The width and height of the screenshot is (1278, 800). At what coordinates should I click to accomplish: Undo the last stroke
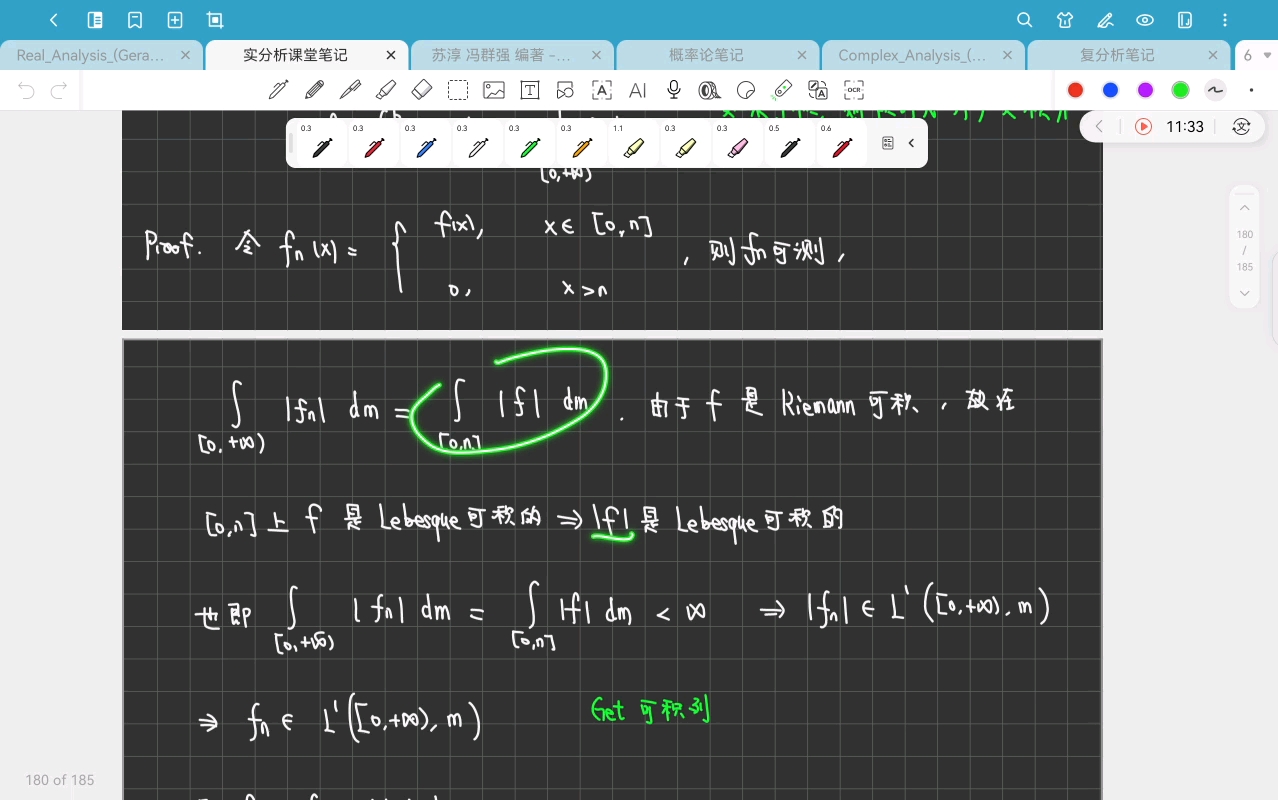tap(26, 91)
